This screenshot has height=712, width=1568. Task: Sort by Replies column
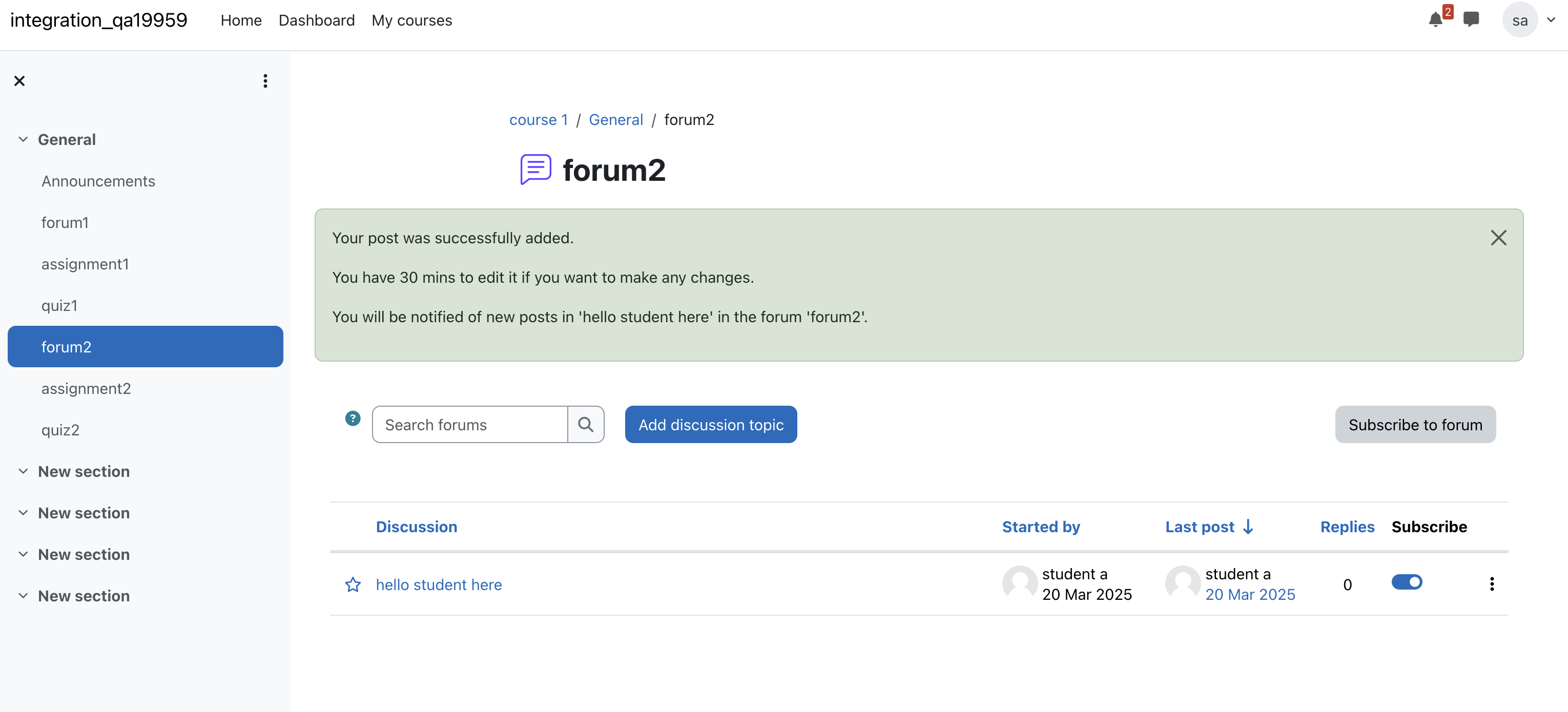click(x=1347, y=527)
